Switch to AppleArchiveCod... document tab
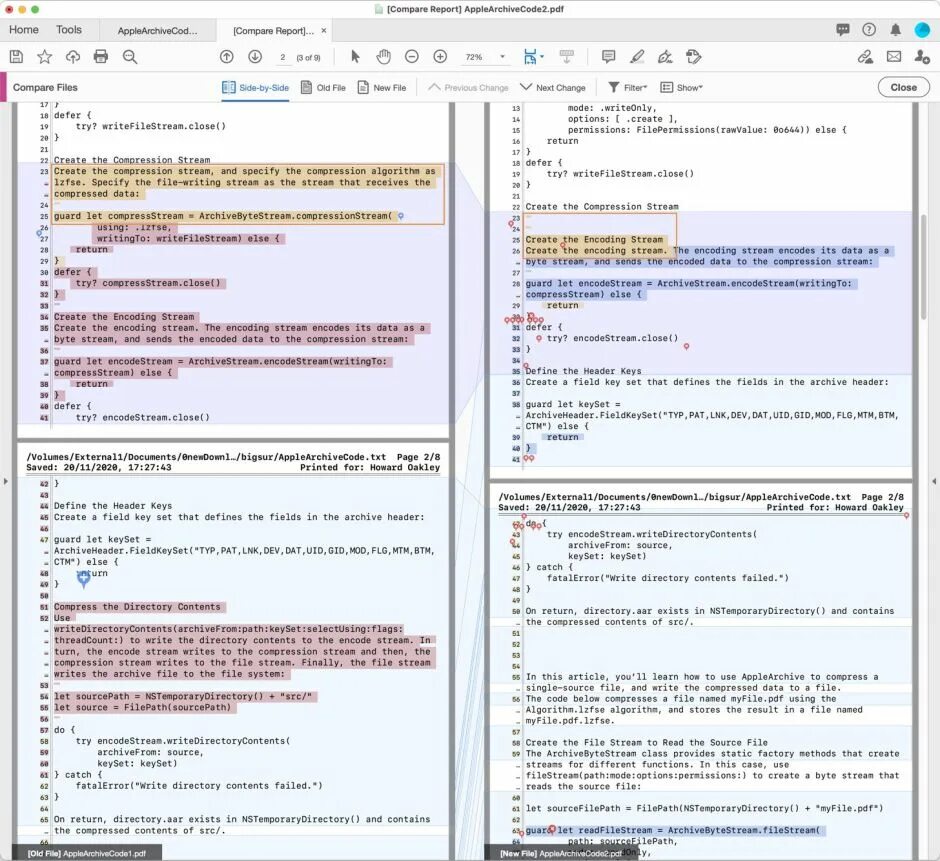The width and height of the screenshot is (940, 861). (157, 31)
